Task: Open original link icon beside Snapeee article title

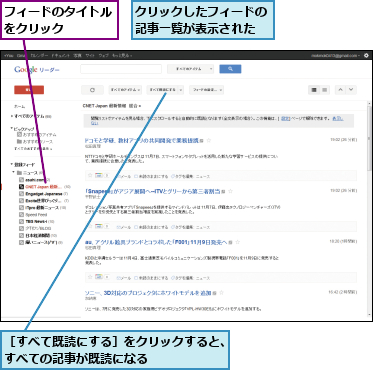Action: [x=223, y=192]
